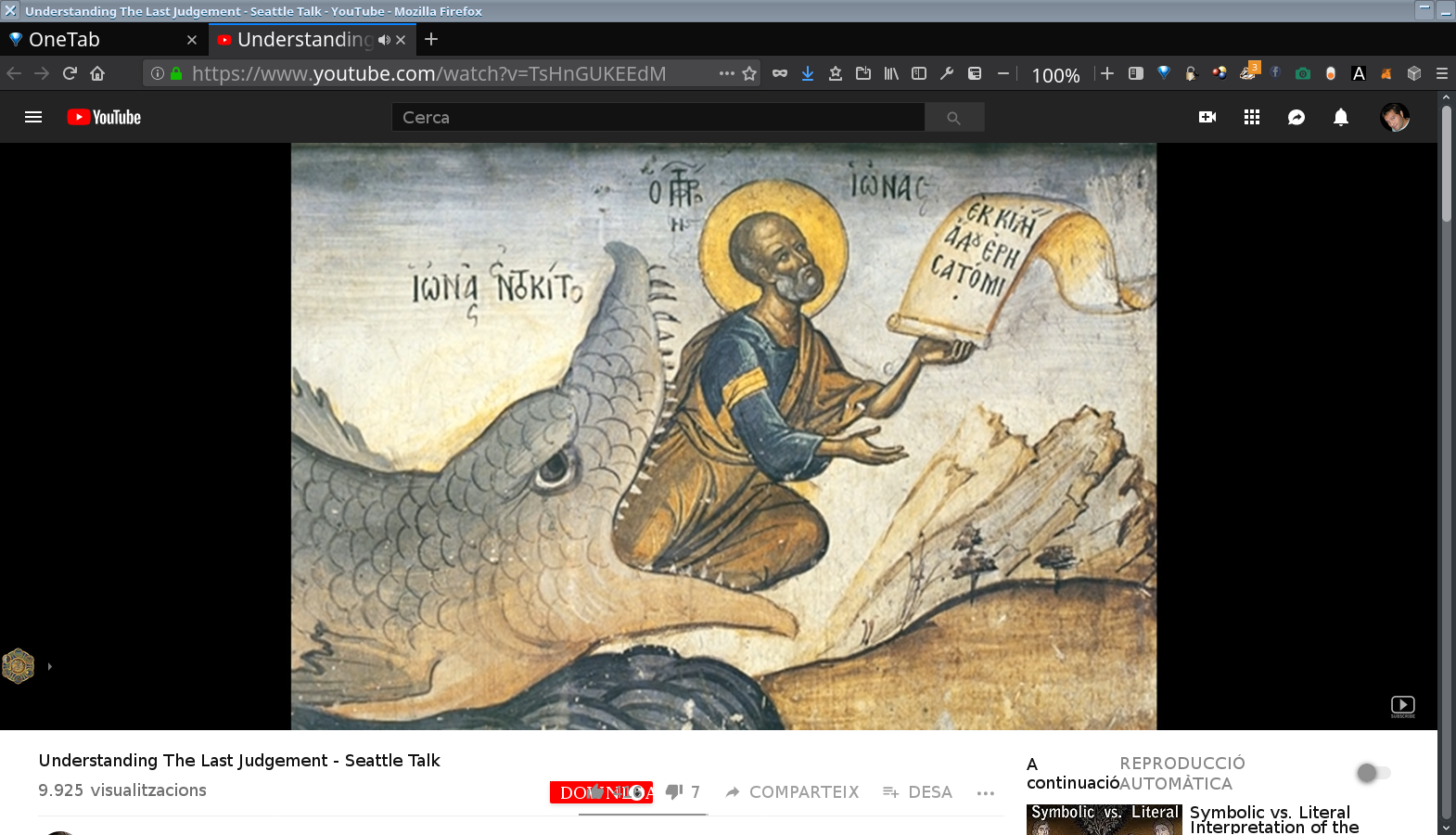Close the OneTab tab

192,40
